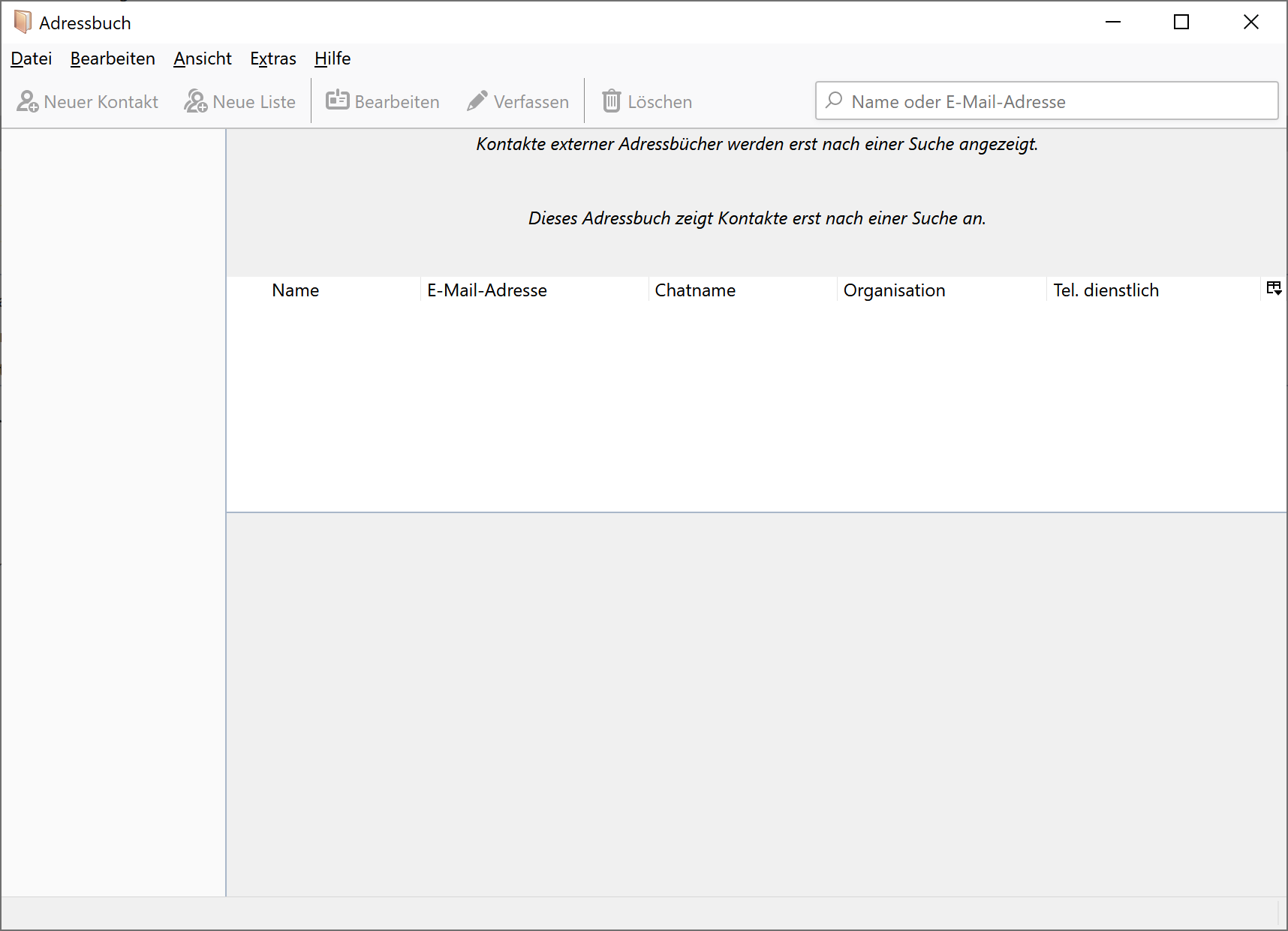Click the magnifier icon in the search box
Image resolution: width=1288 pixels, height=931 pixels.
(834, 101)
